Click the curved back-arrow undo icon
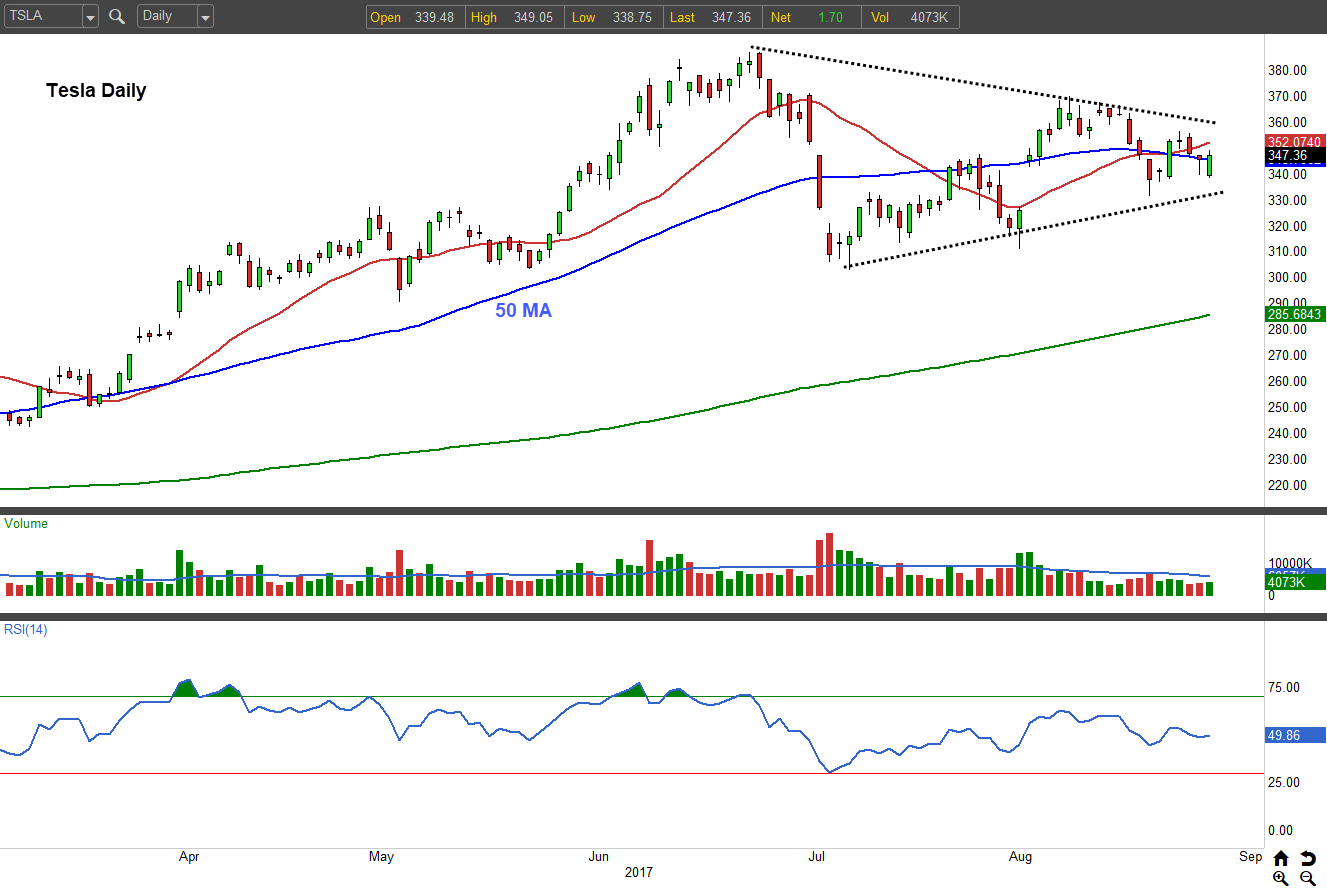This screenshot has width=1327, height=888. coord(1307,858)
